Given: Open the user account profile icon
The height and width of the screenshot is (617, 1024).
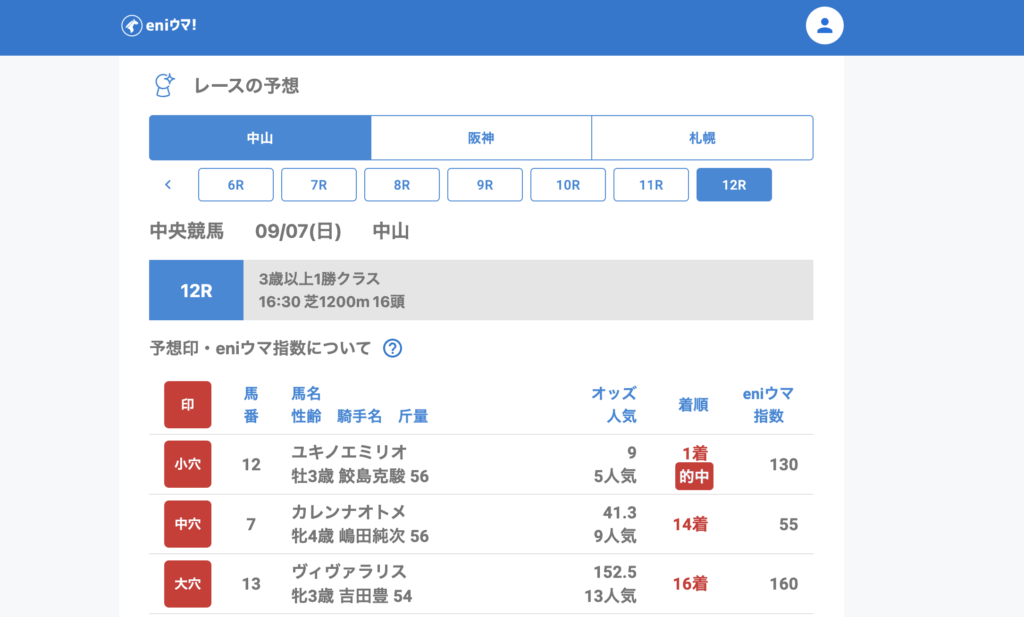Looking at the screenshot, I should click(824, 27).
